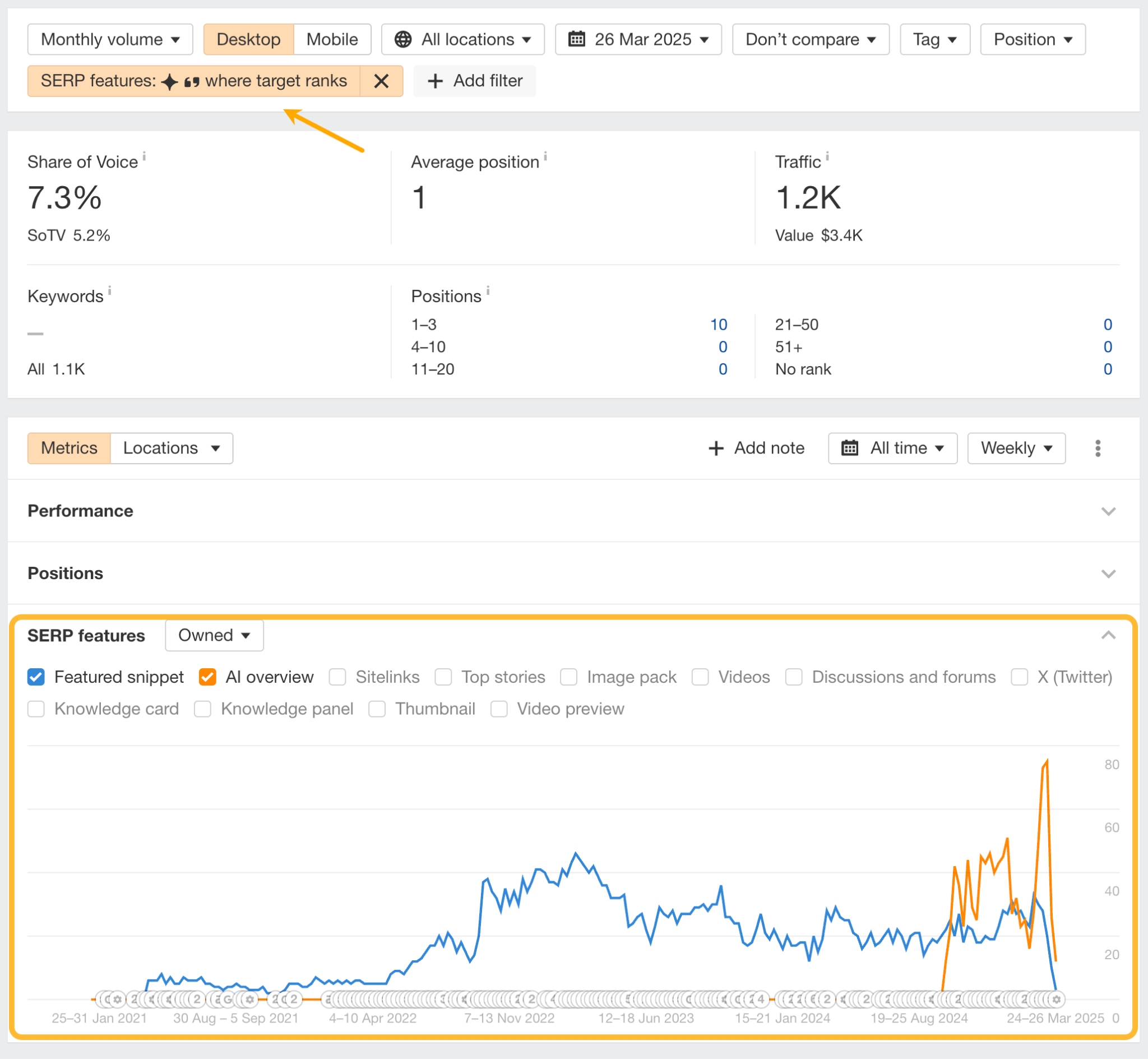
Task: Click the 10 link for positions 1–3
Action: [x=719, y=325]
